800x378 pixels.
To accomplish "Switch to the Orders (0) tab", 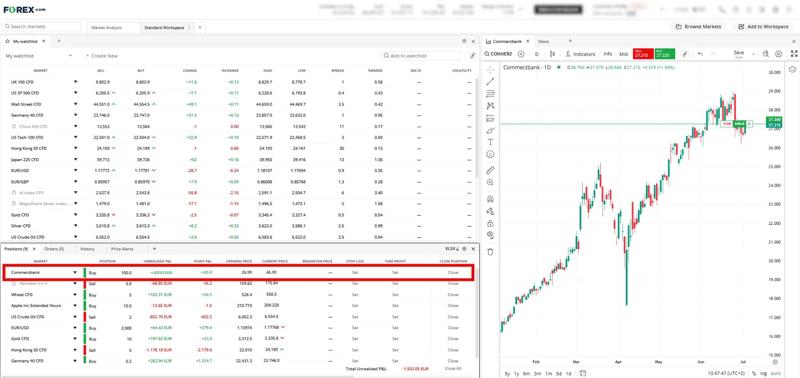I will (54, 248).
